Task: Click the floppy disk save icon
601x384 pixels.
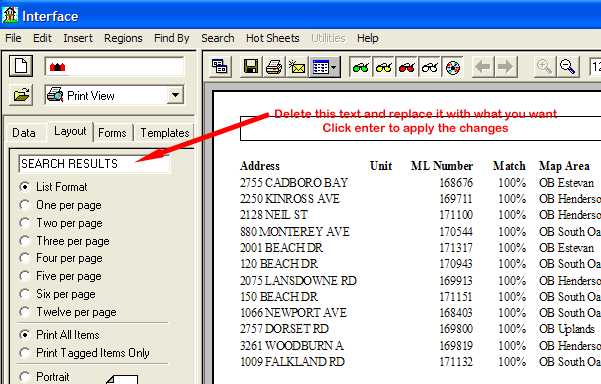Action: pos(251,67)
